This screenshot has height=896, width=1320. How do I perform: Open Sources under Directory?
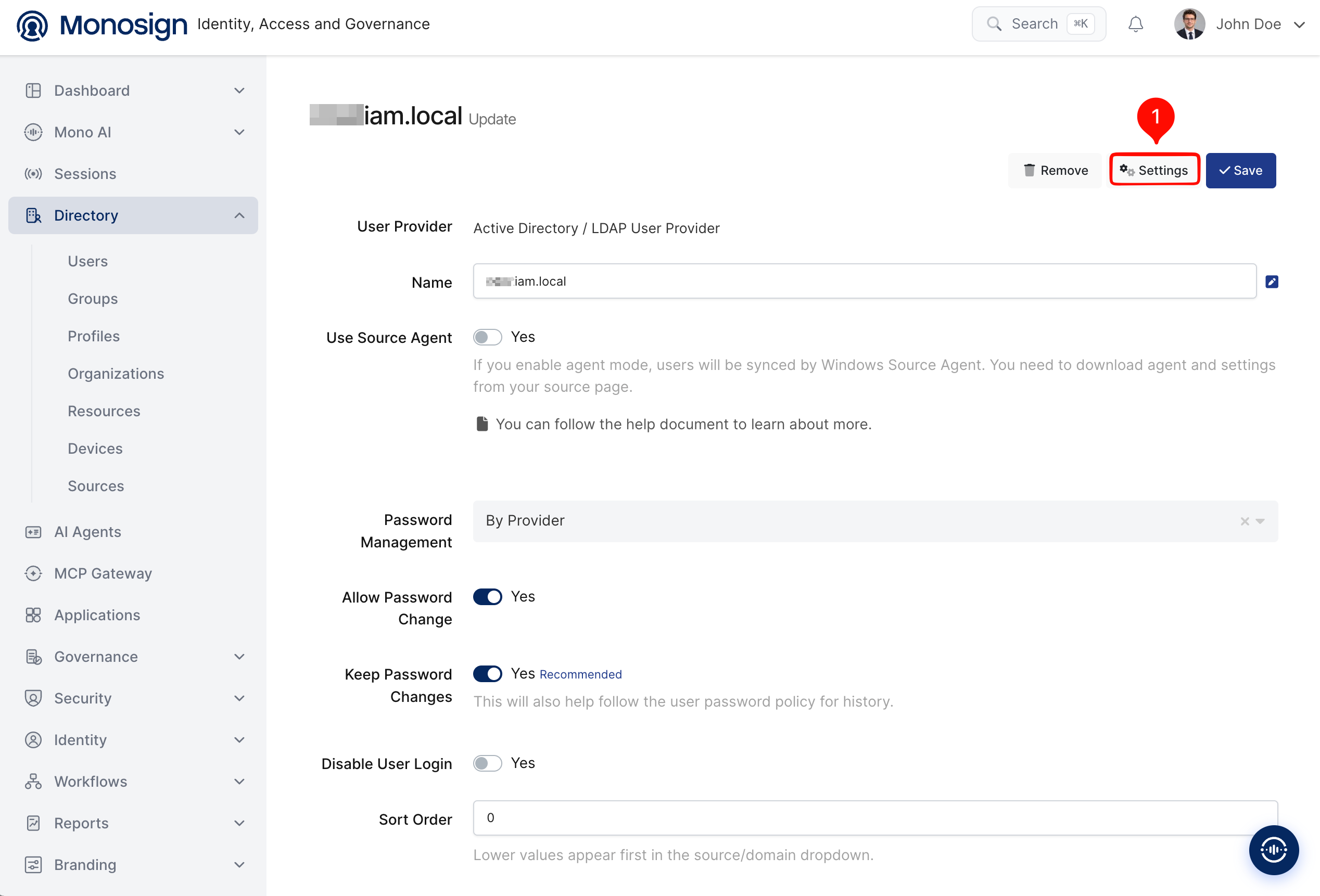click(95, 486)
